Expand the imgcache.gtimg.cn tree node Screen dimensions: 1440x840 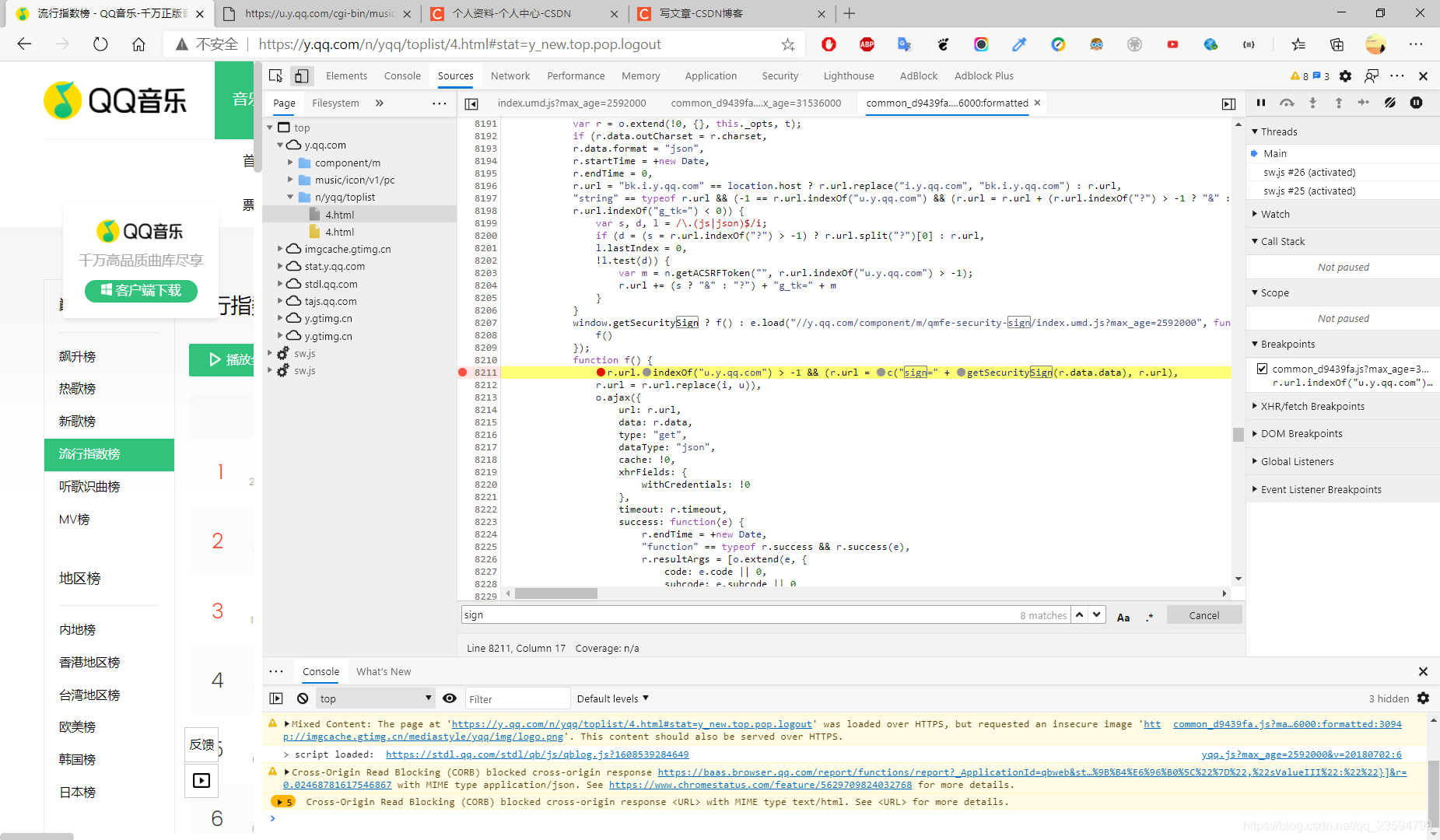[280, 249]
